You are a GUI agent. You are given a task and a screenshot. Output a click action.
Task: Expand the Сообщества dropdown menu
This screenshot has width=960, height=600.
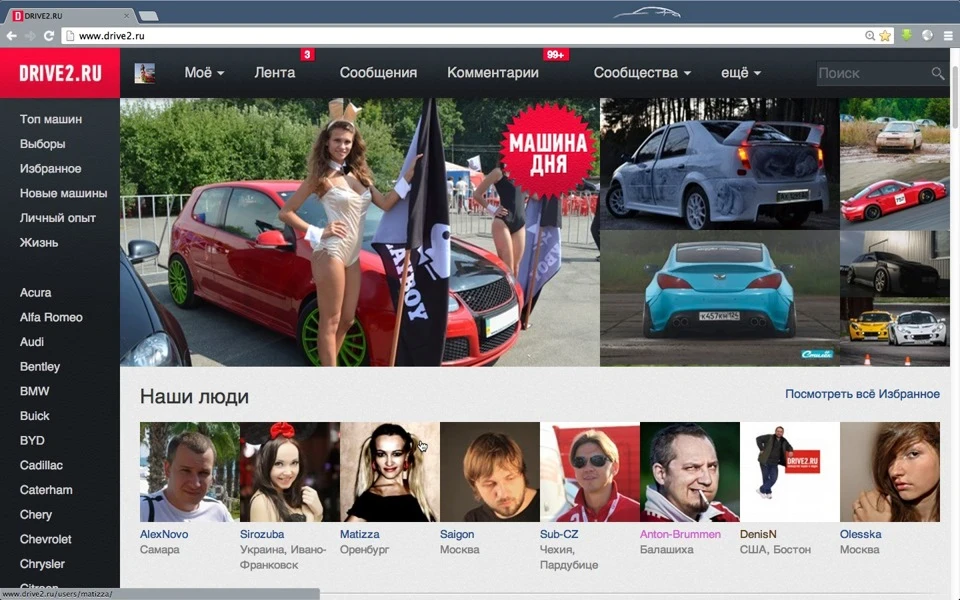point(642,73)
